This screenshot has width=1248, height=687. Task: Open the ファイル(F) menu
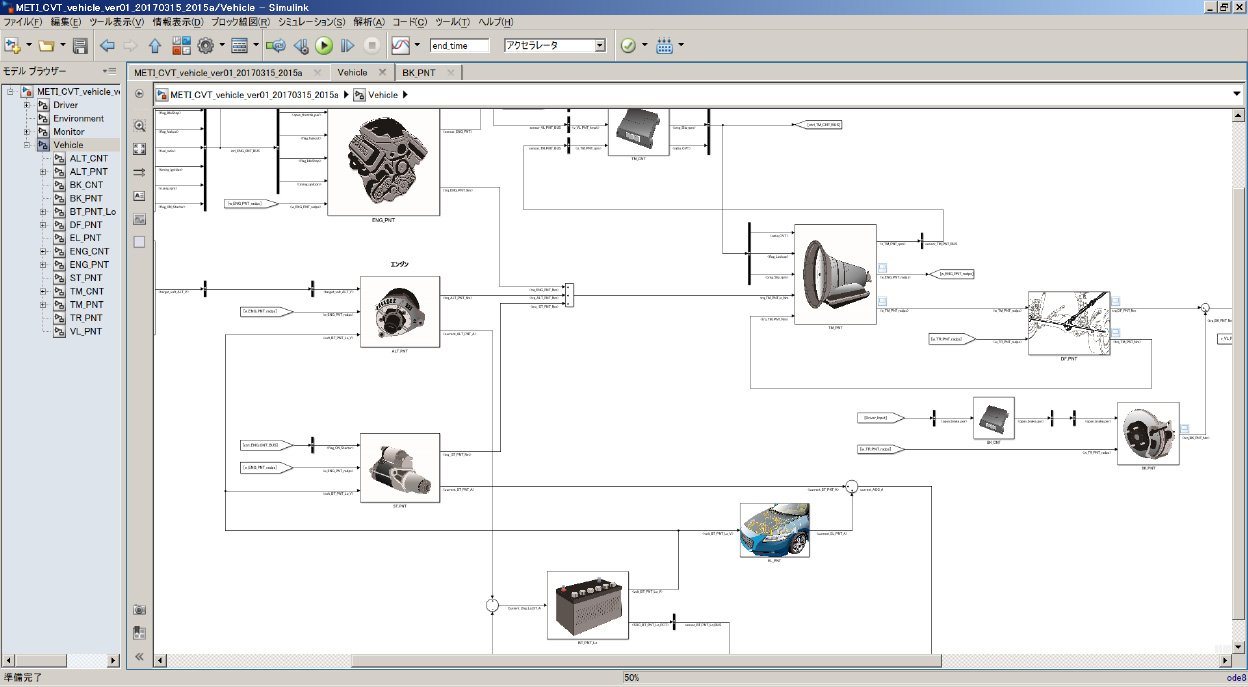tap(24, 22)
